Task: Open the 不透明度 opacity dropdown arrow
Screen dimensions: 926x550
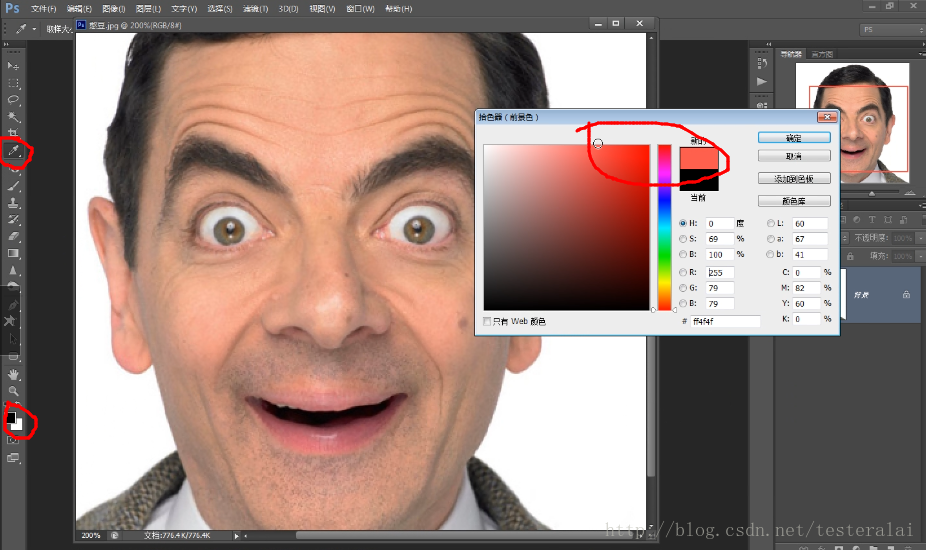Action: click(920, 238)
